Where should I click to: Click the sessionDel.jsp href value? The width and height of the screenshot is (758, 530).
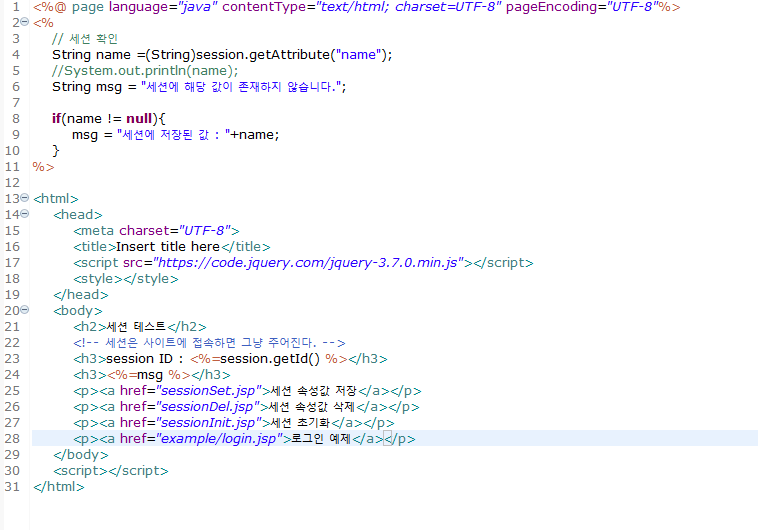click(x=208, y=407)
